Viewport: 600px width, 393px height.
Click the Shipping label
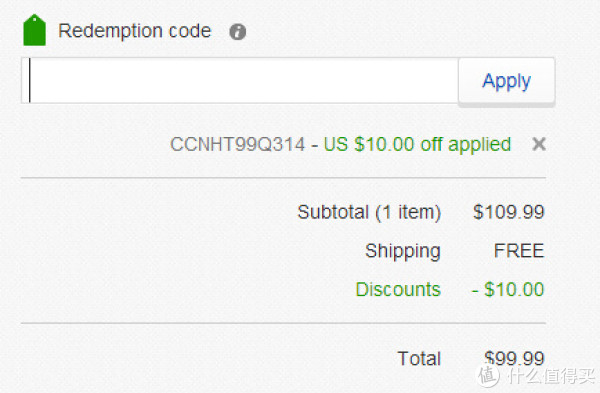click(x=403, y=251)
